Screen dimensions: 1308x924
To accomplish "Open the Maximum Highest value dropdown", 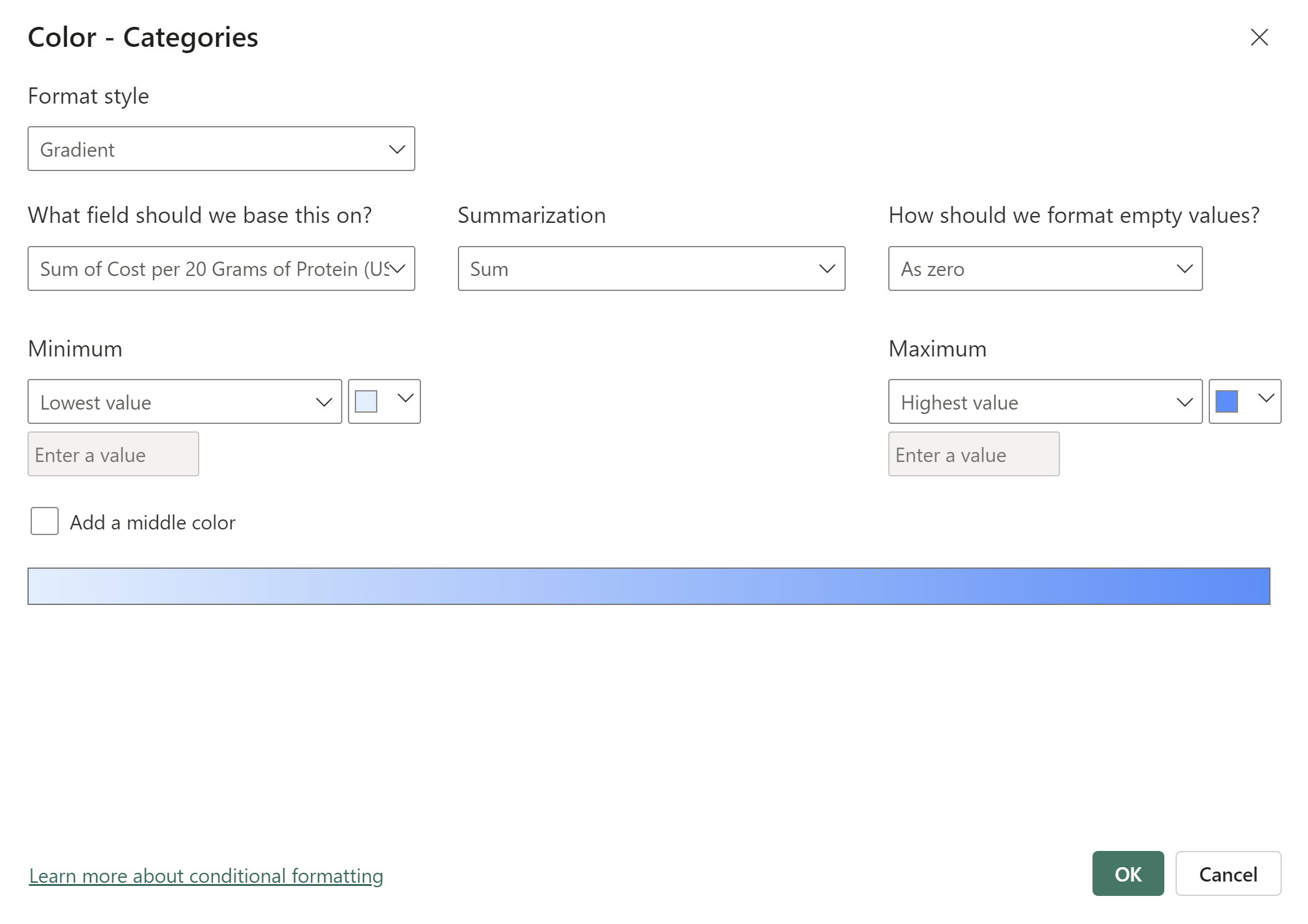I will [1044, 402].
